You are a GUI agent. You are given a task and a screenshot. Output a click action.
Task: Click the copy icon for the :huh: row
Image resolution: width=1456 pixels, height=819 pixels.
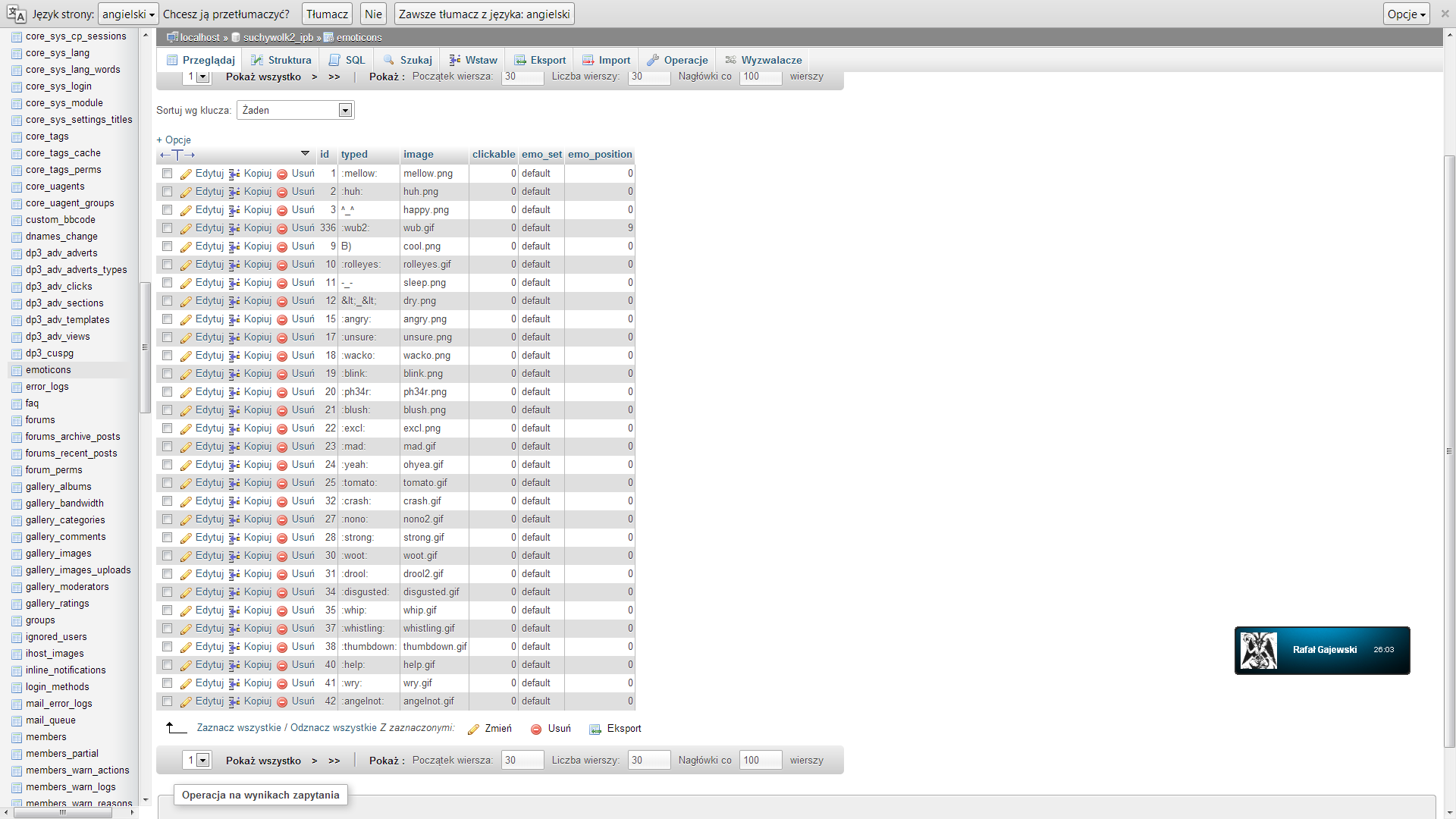[234, 192]
